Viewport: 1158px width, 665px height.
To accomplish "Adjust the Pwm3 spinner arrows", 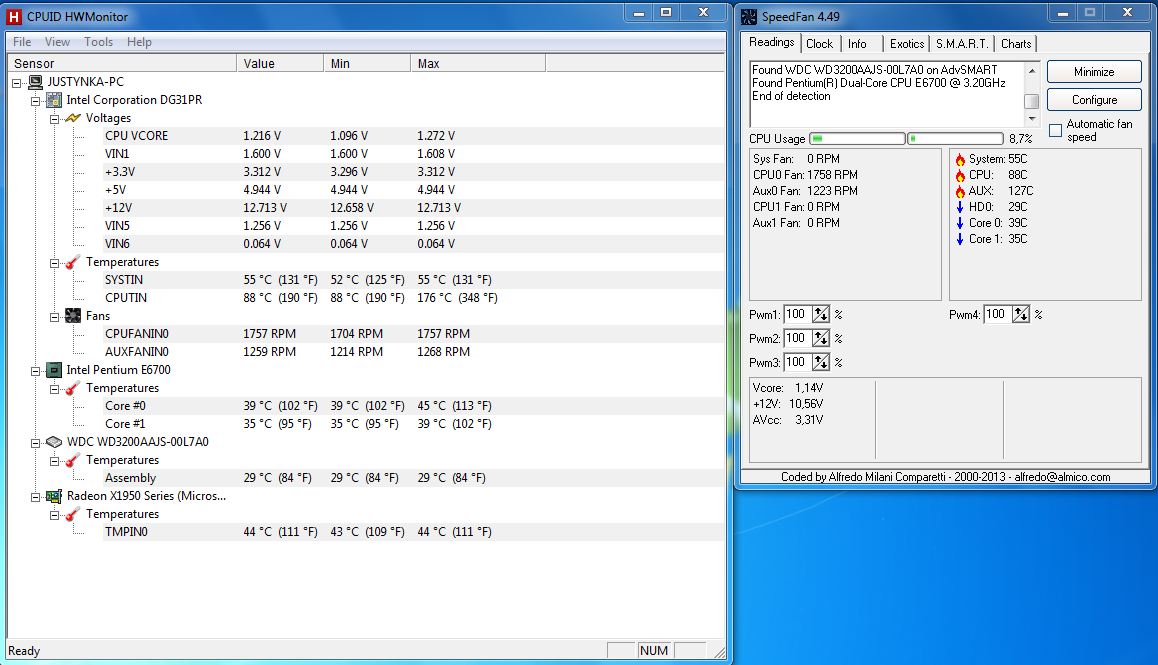I will tap(820, 363).
